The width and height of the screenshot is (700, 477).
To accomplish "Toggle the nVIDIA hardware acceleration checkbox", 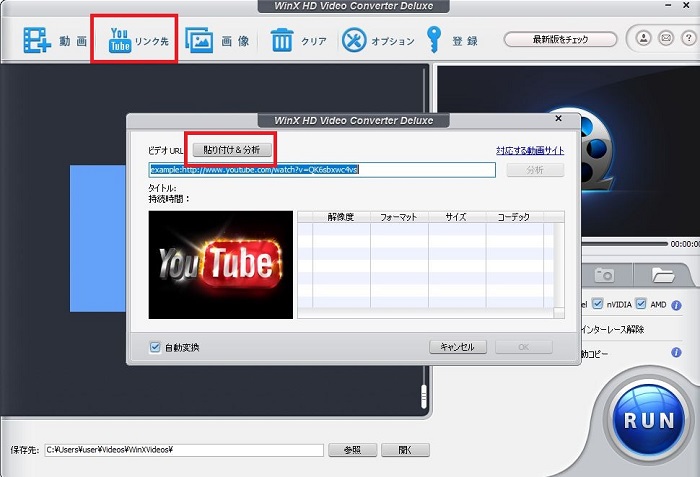I will [x=597, y=304].
